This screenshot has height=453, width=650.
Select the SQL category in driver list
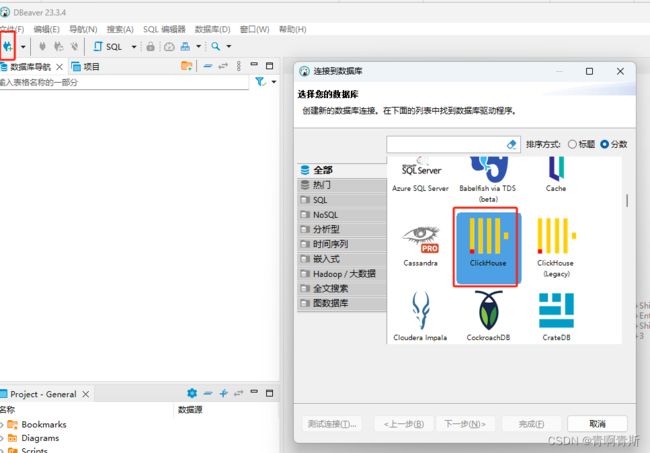342,200
